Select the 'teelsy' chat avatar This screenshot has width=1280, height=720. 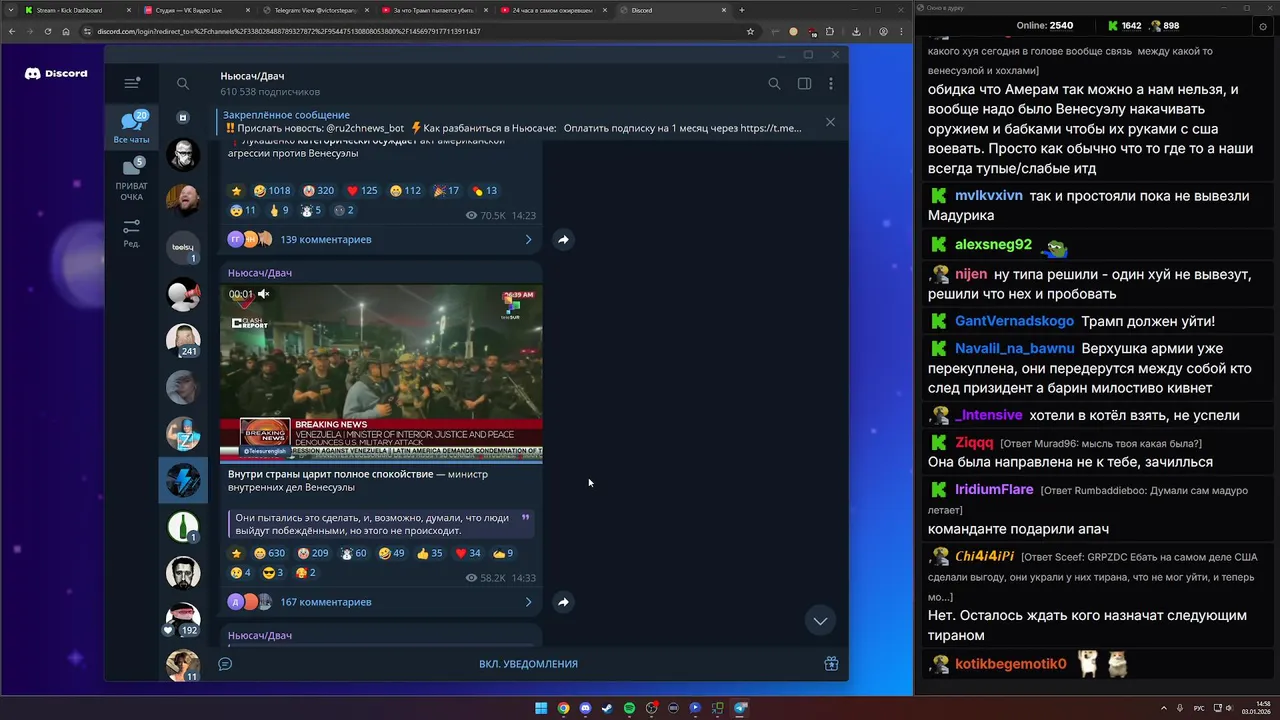tap(183, 247)
